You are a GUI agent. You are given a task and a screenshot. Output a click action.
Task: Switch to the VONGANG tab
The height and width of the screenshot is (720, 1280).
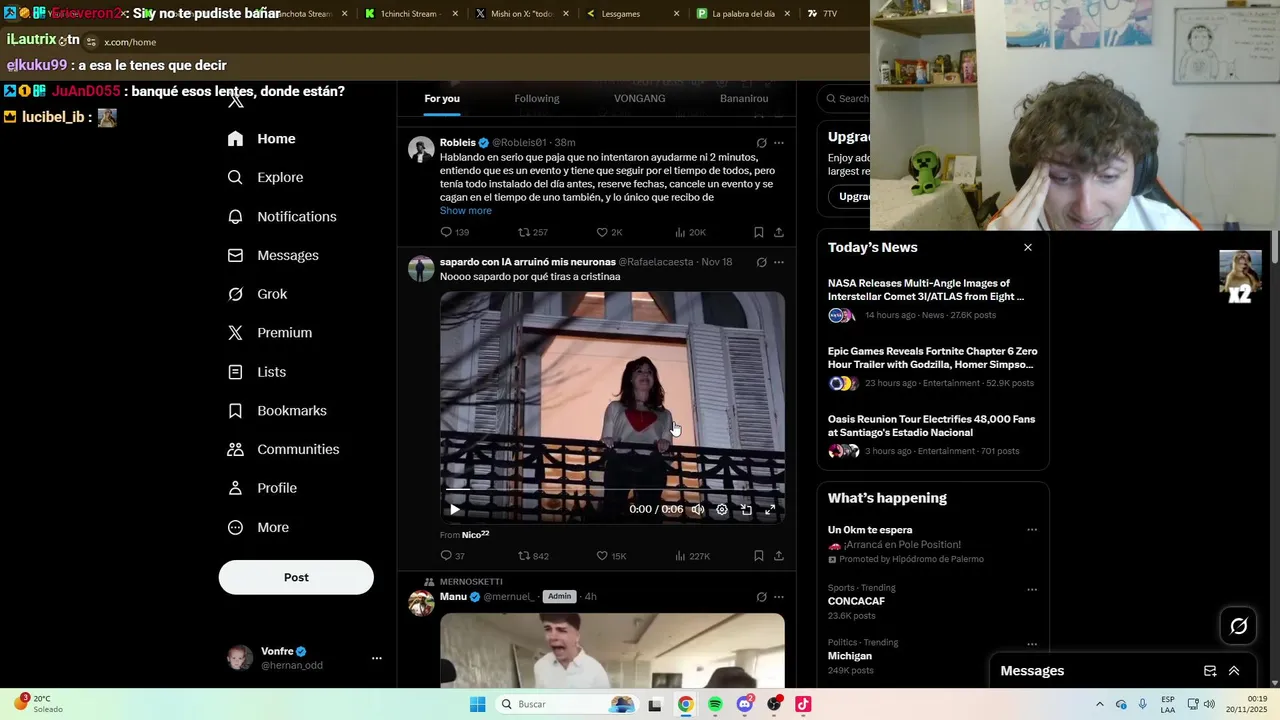click(640, 98)
